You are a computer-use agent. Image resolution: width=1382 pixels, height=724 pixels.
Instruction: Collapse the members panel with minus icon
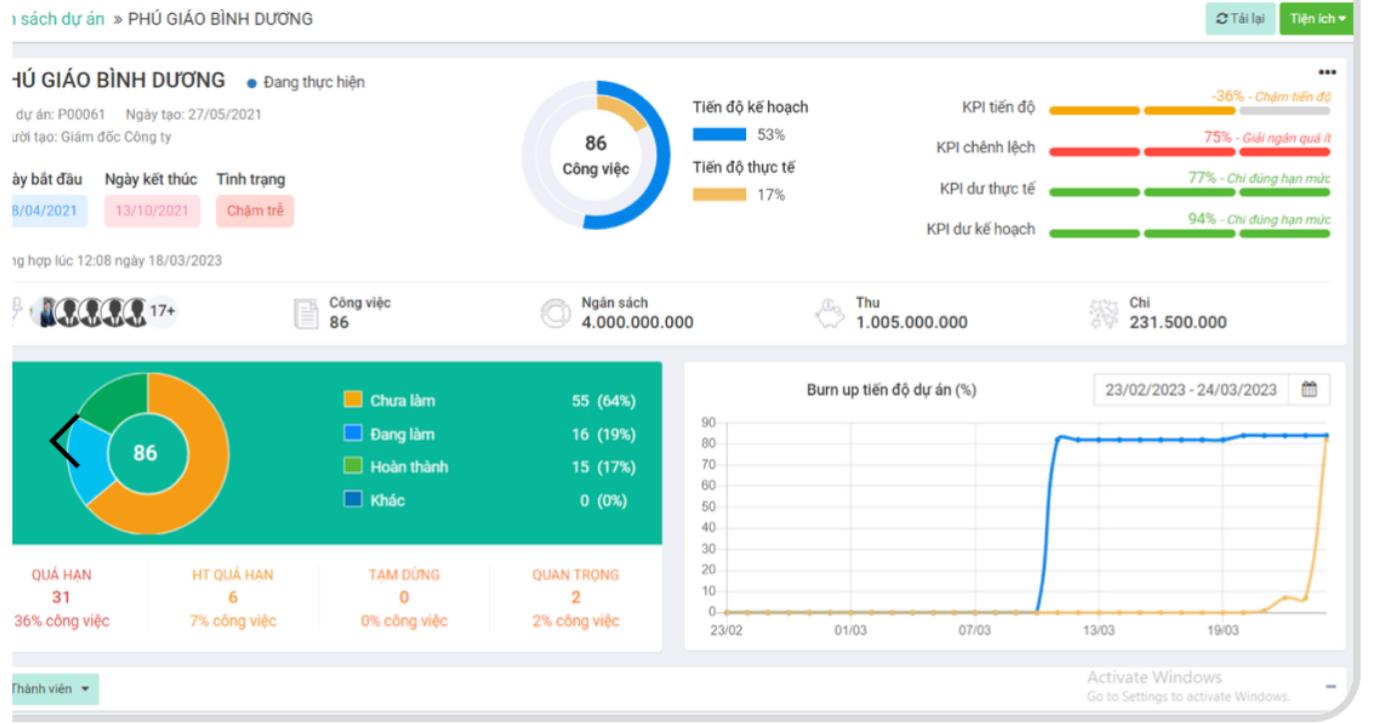click(x=1330, y=687)
